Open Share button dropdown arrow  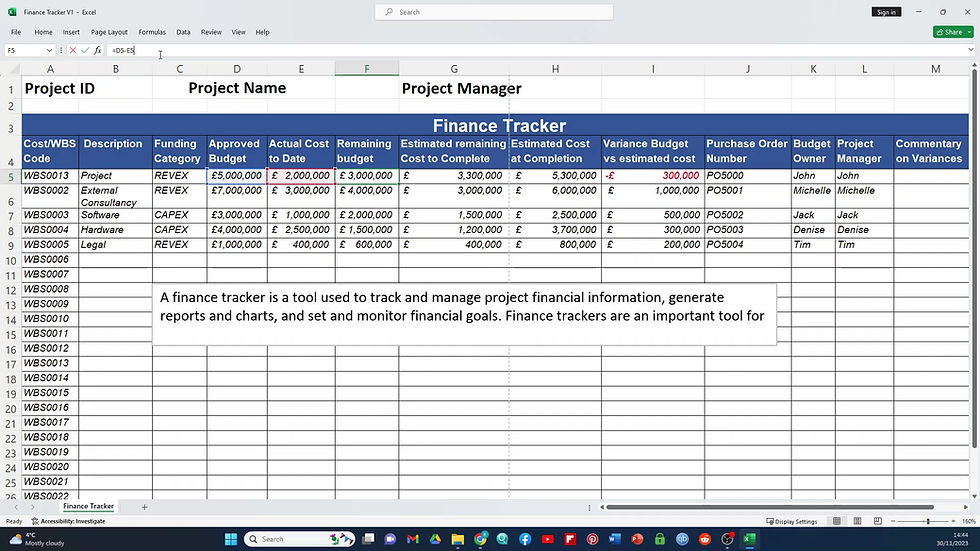coord(969,32)
